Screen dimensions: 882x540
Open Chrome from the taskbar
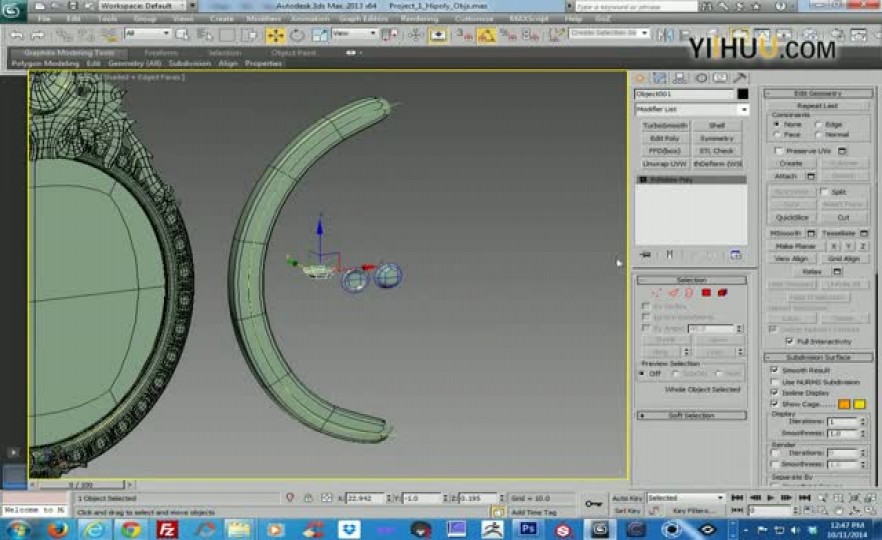pos(130,529)
